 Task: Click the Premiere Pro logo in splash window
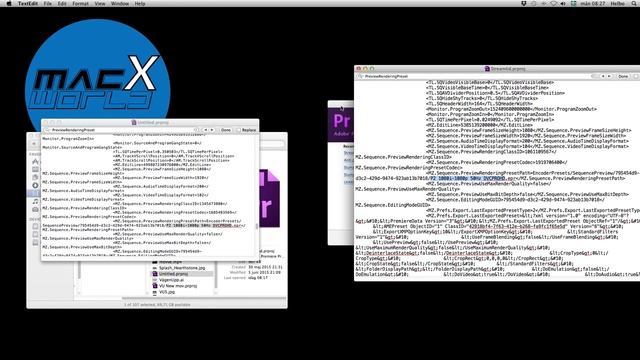pyautogui.click(x=341, y=121)
